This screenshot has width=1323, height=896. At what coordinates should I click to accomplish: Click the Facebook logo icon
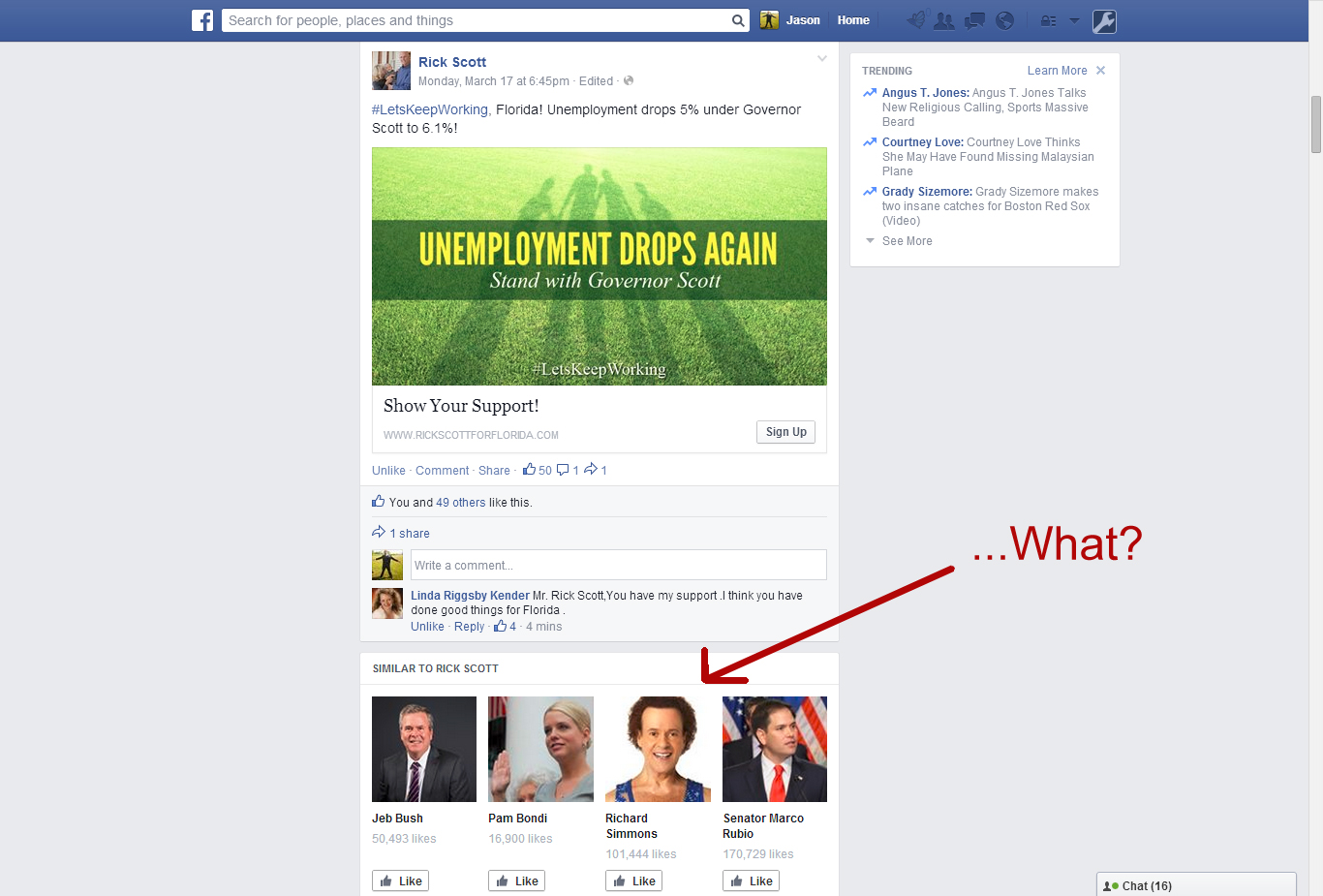[x=202, y=20]
